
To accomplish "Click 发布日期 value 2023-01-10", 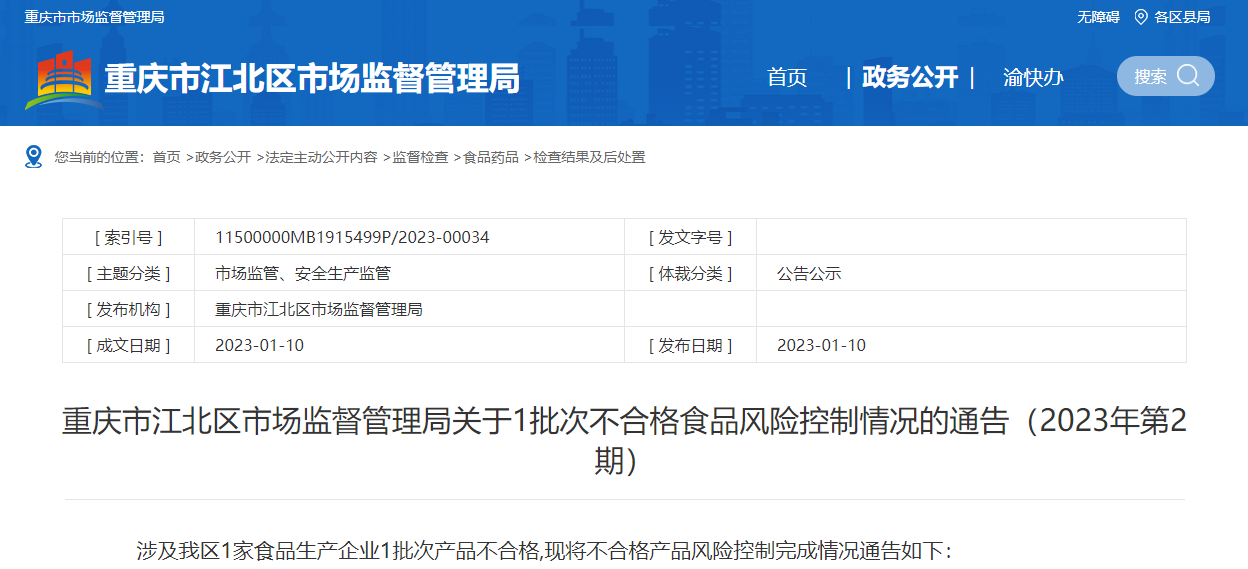I will click(821, 345).
